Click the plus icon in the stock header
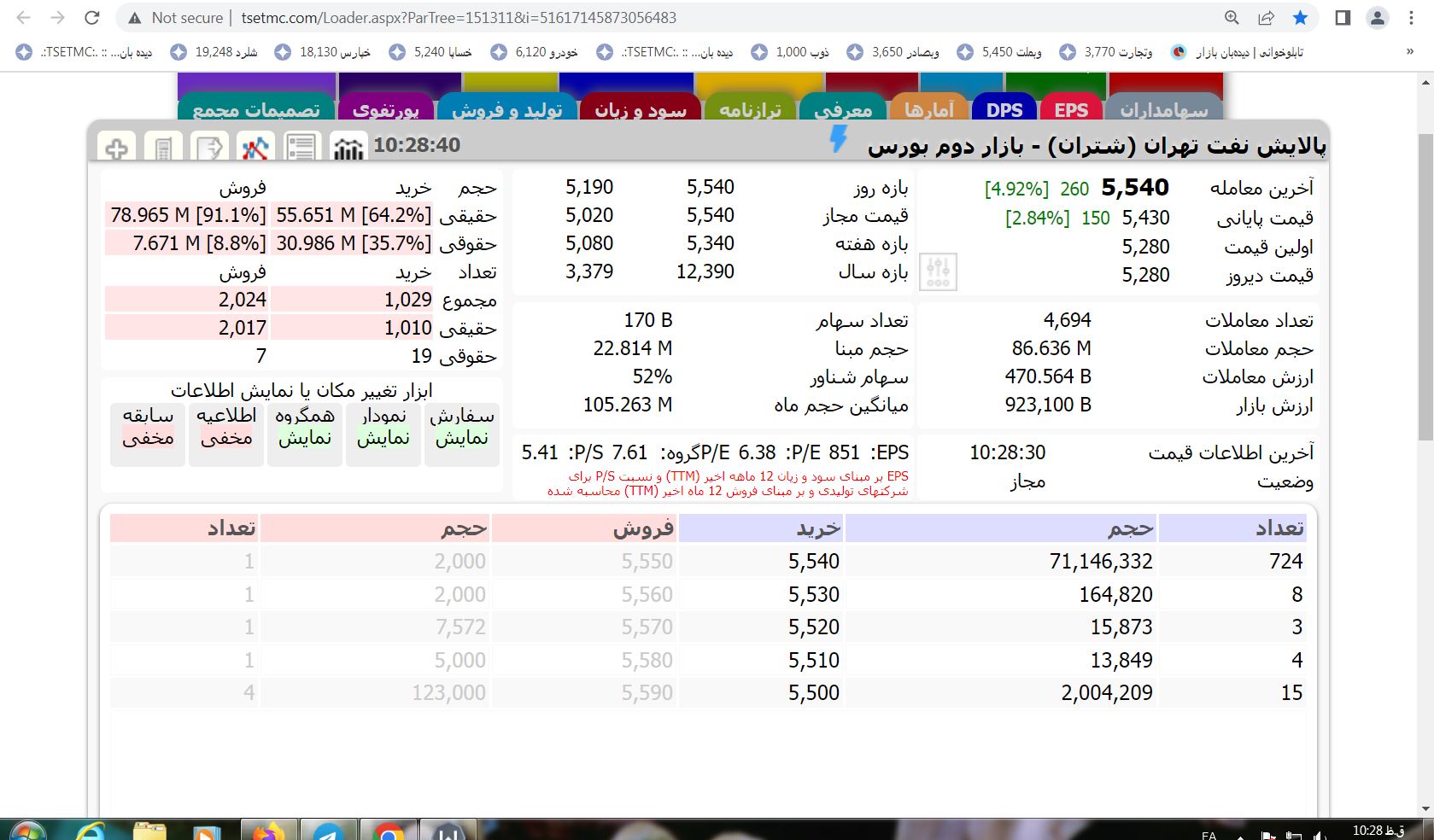Viewport: 1434px width, 840px height. click(x=116, y=148)
